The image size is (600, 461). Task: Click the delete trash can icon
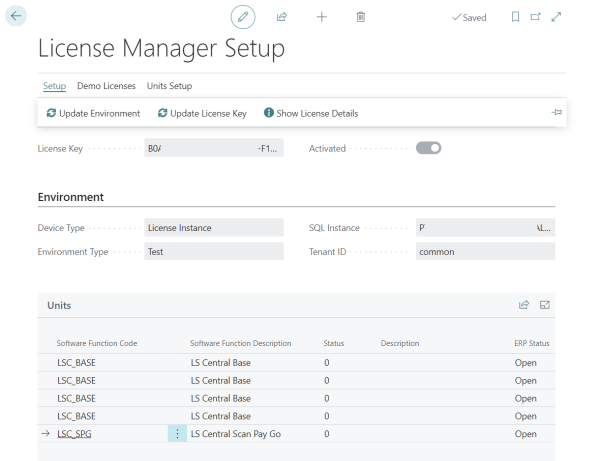(361, 17)
